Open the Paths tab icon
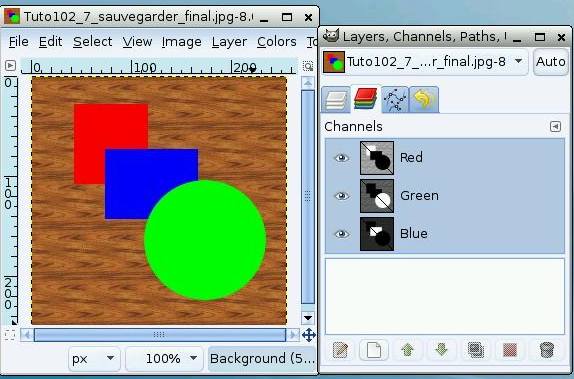The height and width of the screenshot is (379, 574). click(x=395, y=100)
